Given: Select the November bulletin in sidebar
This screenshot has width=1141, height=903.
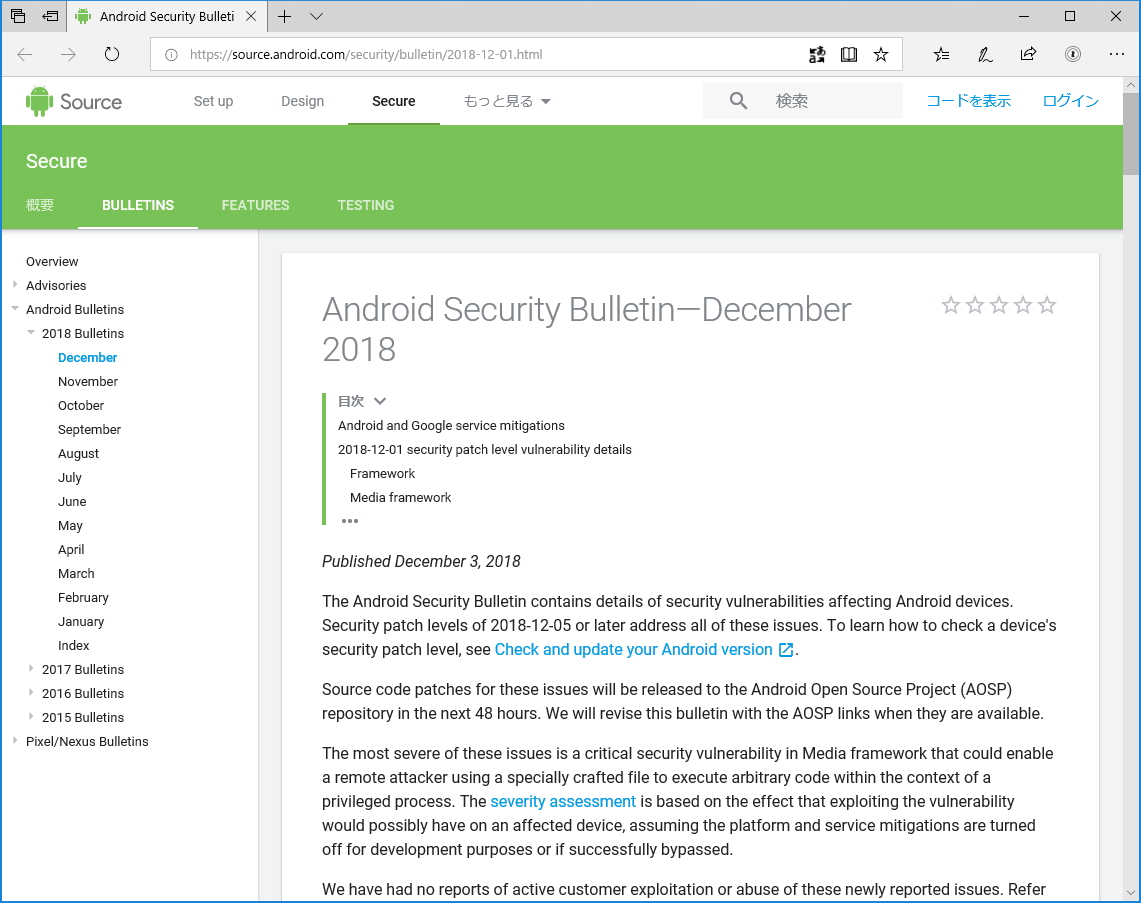Looking at the screenshot, I should click(88, 381).
